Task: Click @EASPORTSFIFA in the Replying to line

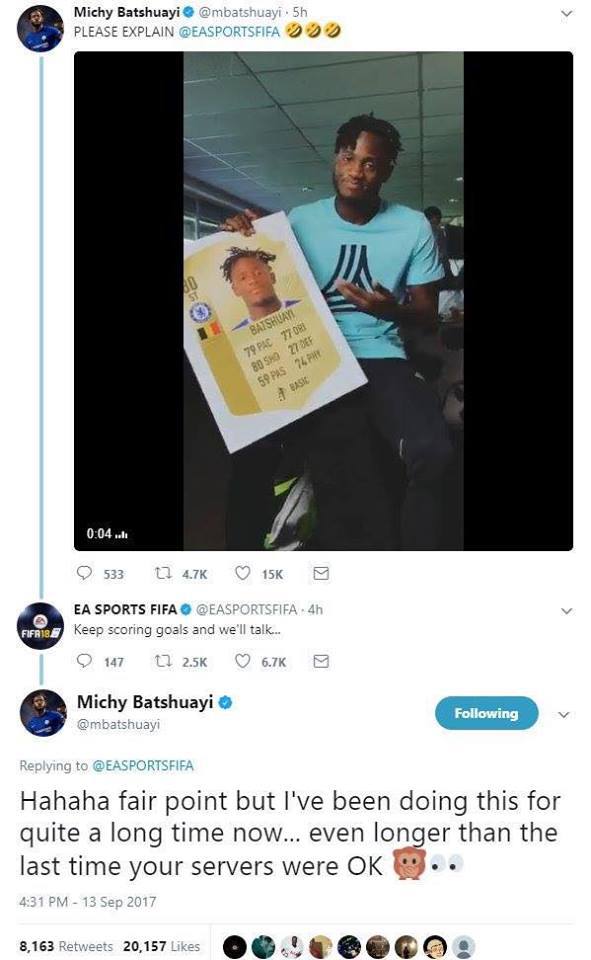Action: [x=143, y=765]
